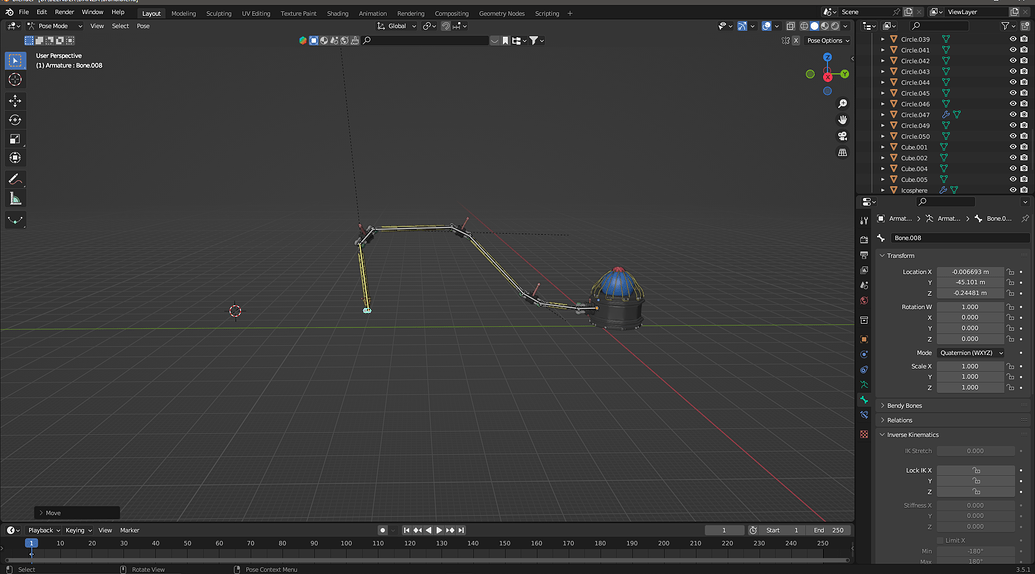Switch to the Shading workspace tab
Viewport: 1035px width, 574px height.
(337, 13)
